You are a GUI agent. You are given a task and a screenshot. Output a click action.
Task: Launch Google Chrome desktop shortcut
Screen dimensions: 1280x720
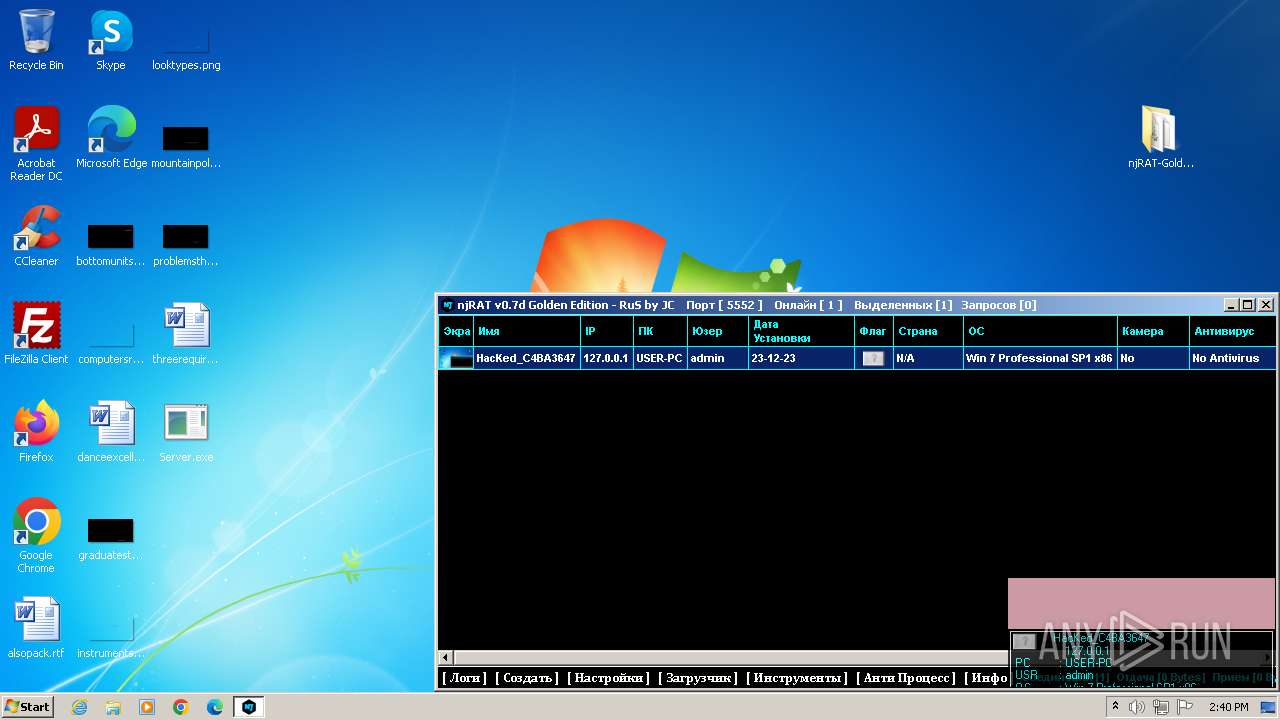click(x=36, y=536)
